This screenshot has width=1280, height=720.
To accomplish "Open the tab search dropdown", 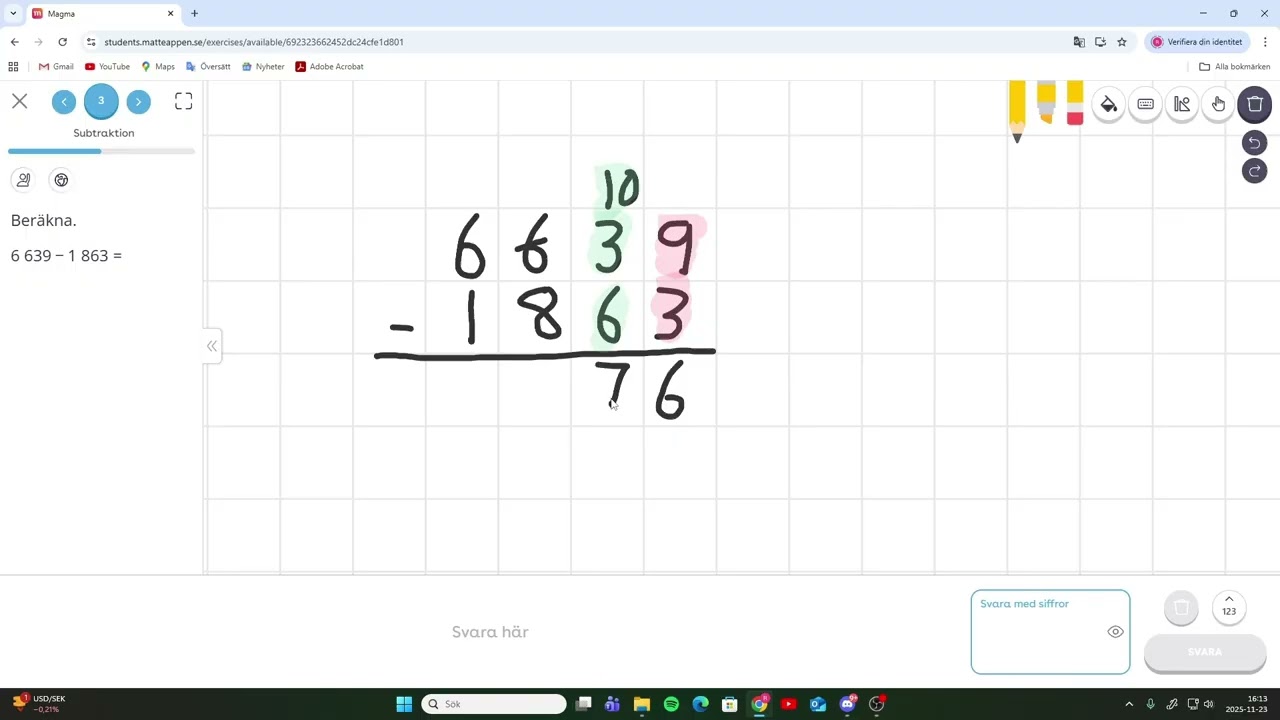I will tap(13, 14).
